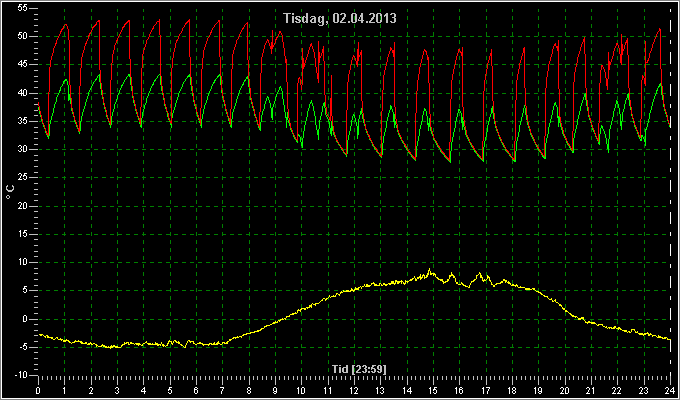This screenshot has height=400, width=680.
Task: Select the 35 value on the temperature axis
Action: click(23, 121)
